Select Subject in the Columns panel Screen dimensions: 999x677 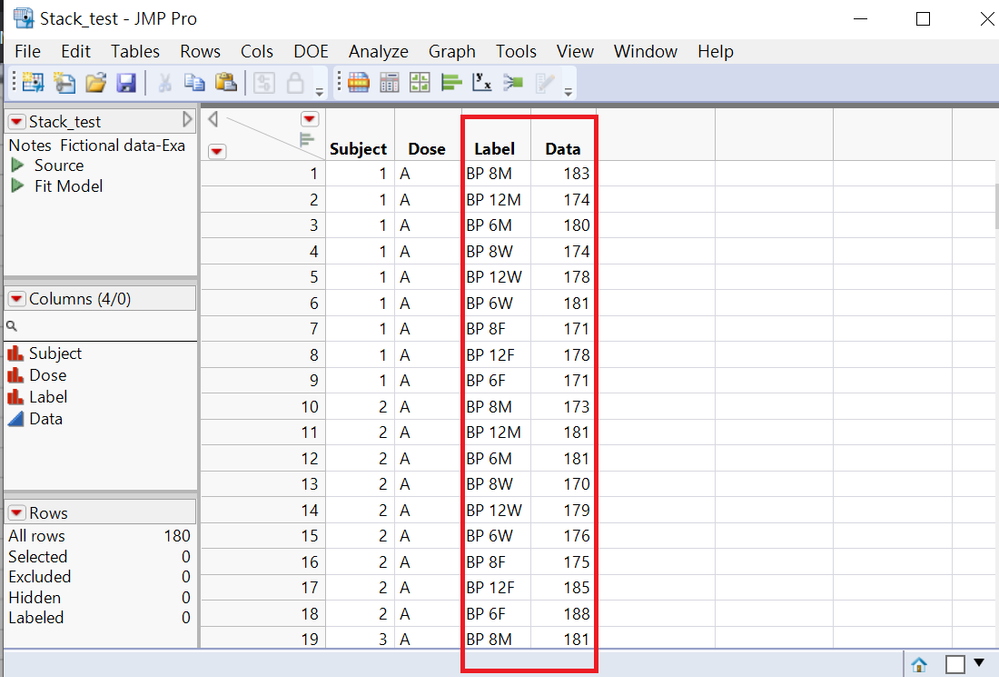(x=55, y=353)
